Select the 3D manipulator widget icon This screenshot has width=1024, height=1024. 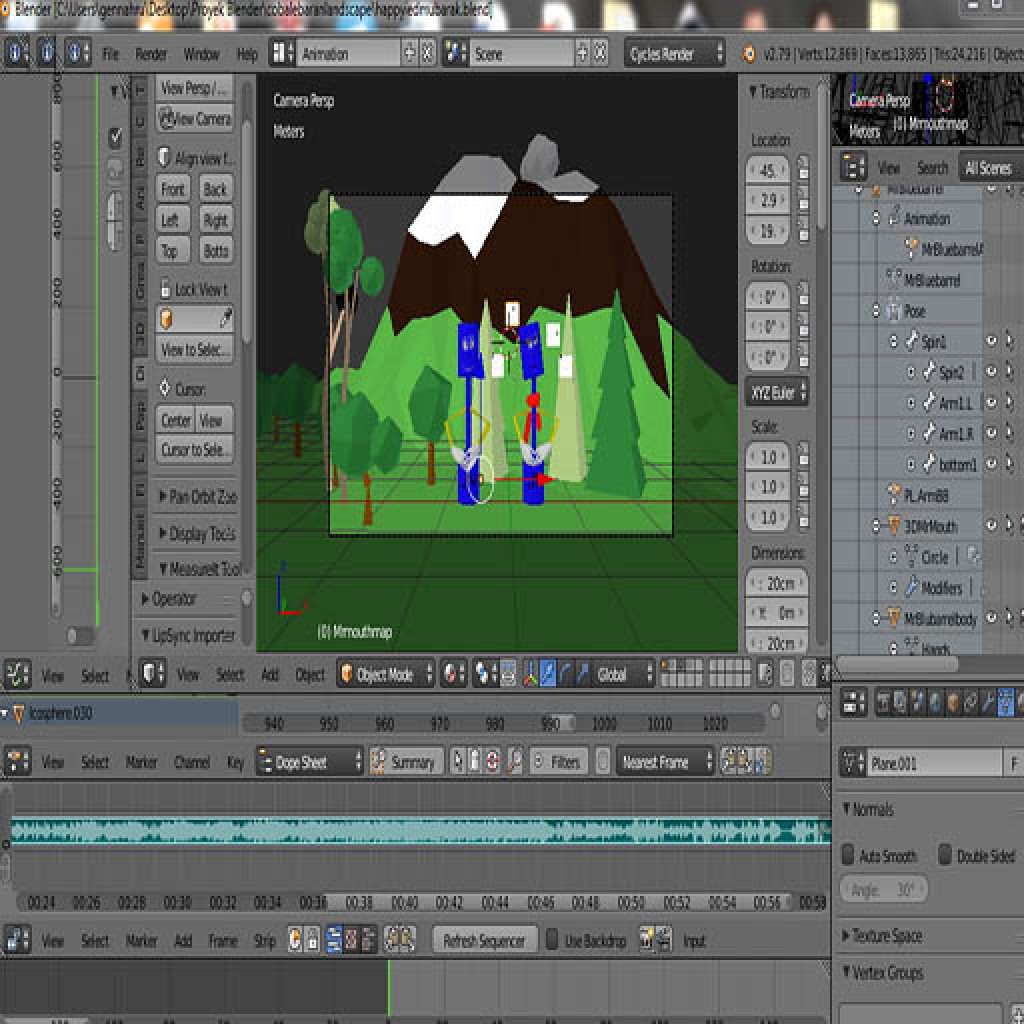click(529, 675)
